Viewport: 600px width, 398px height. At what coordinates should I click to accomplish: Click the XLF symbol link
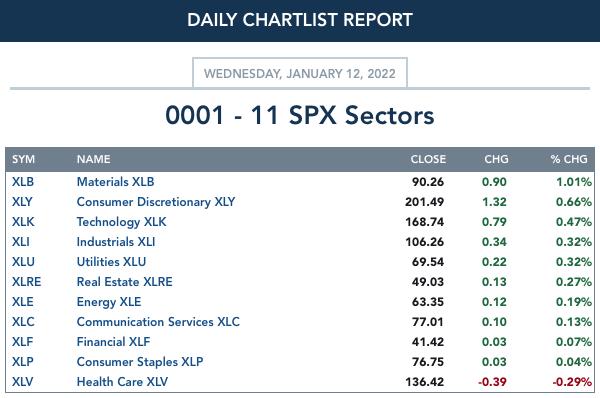click(x=22, y=342)
